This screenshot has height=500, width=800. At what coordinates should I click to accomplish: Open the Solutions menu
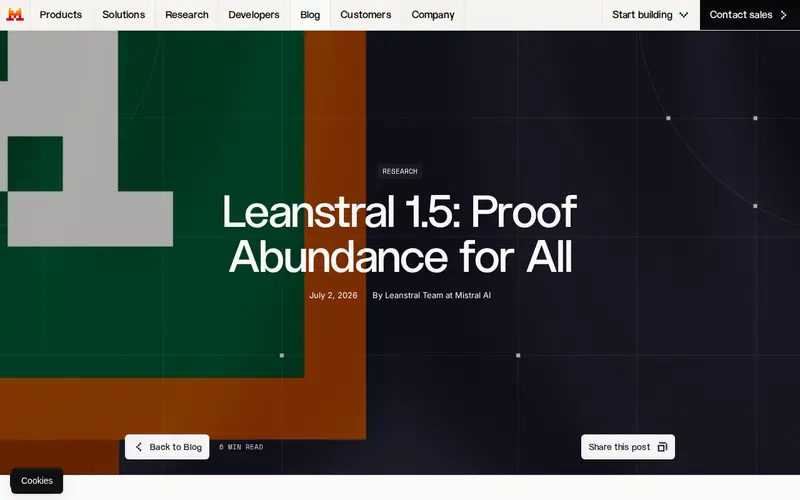click(123, 15)
